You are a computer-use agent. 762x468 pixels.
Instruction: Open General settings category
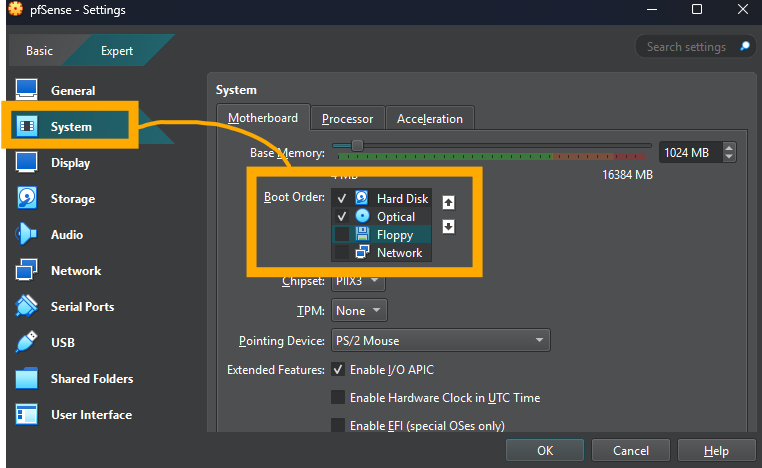pyautogui.click(x=73, y=90)
